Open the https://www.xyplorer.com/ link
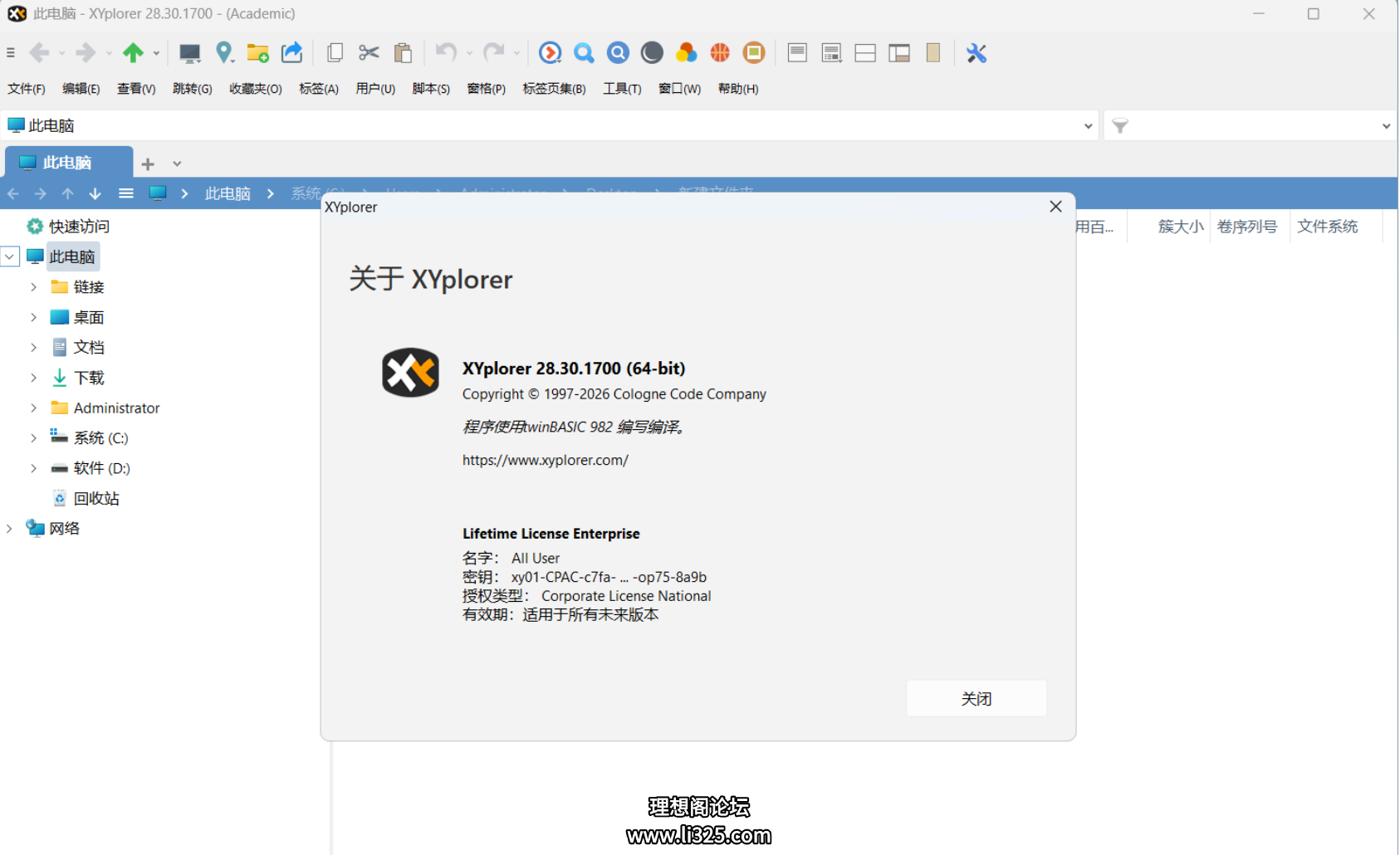1400x855 pixels. pos(546,460)
